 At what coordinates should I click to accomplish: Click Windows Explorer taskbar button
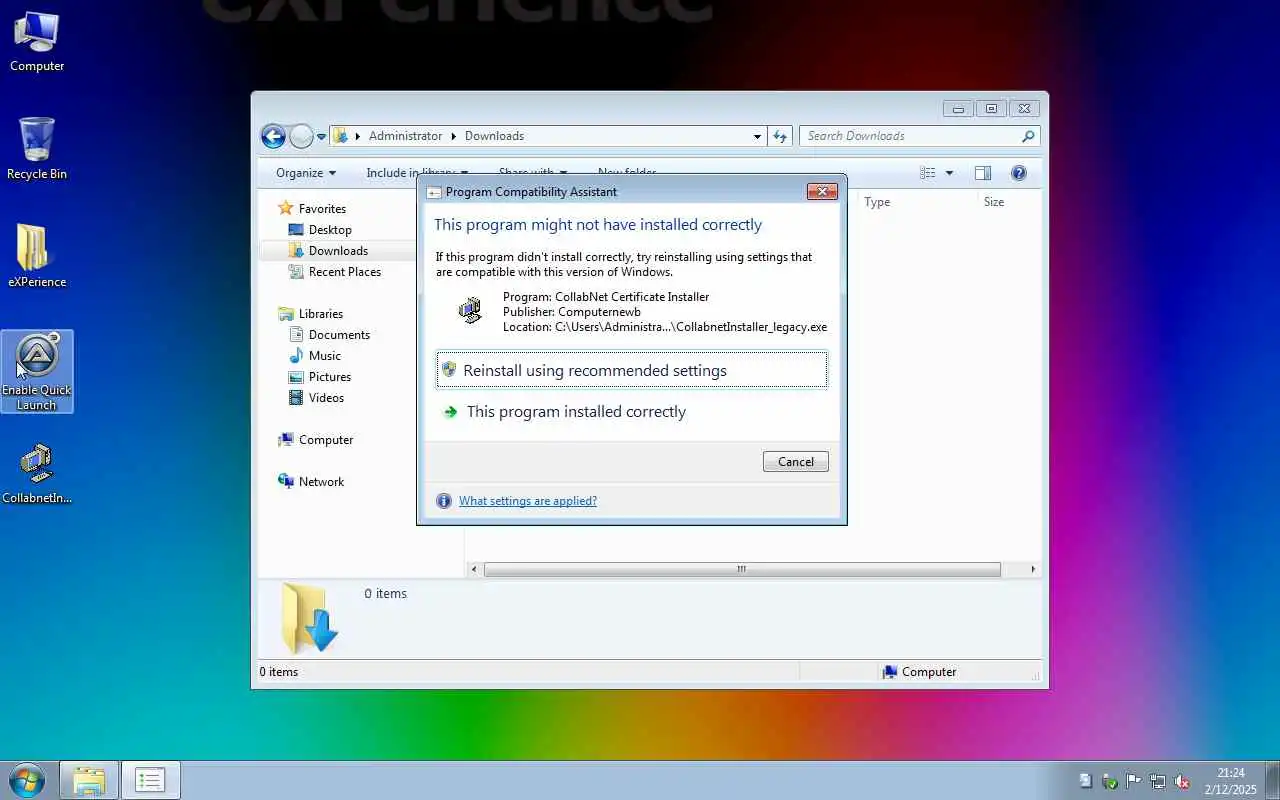[89, 780]
